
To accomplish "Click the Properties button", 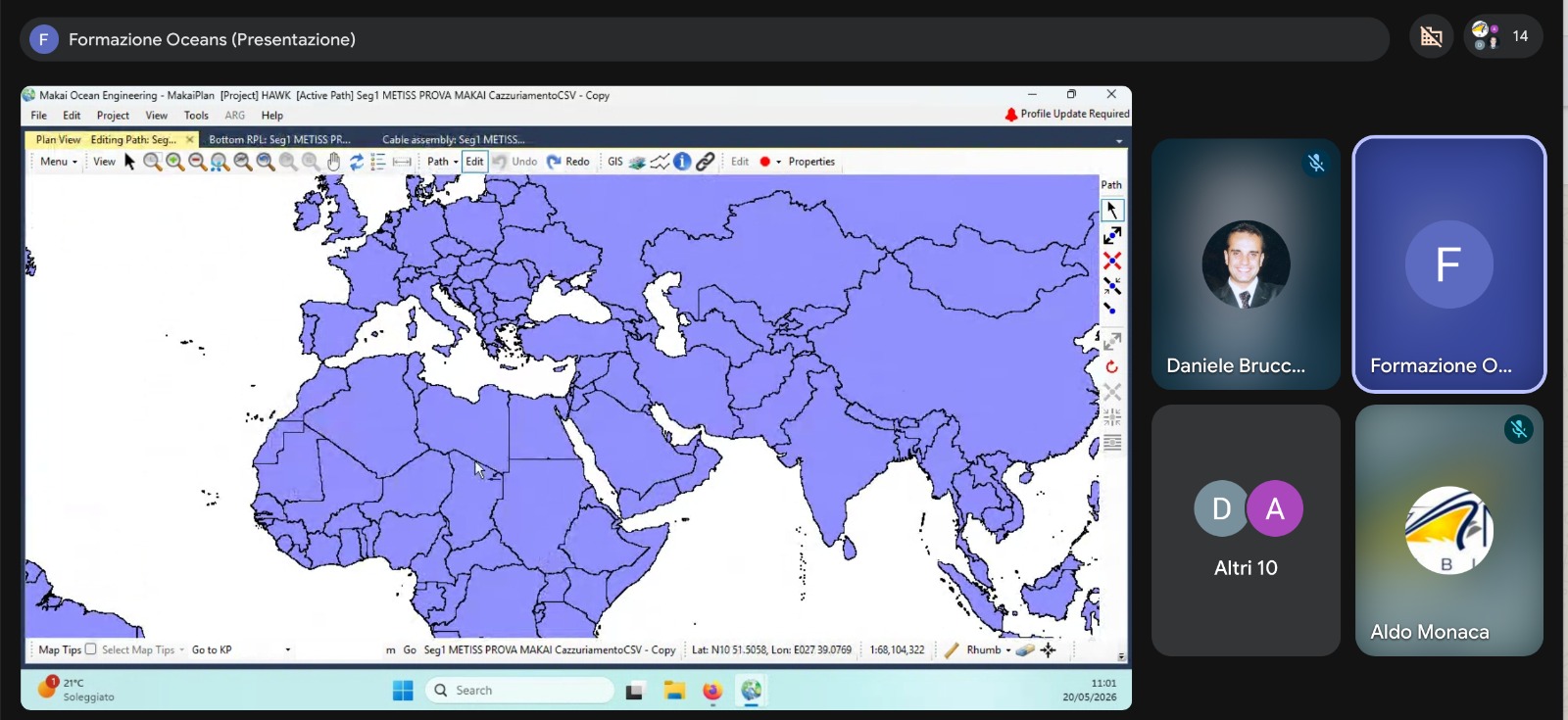I will (811, 162).
